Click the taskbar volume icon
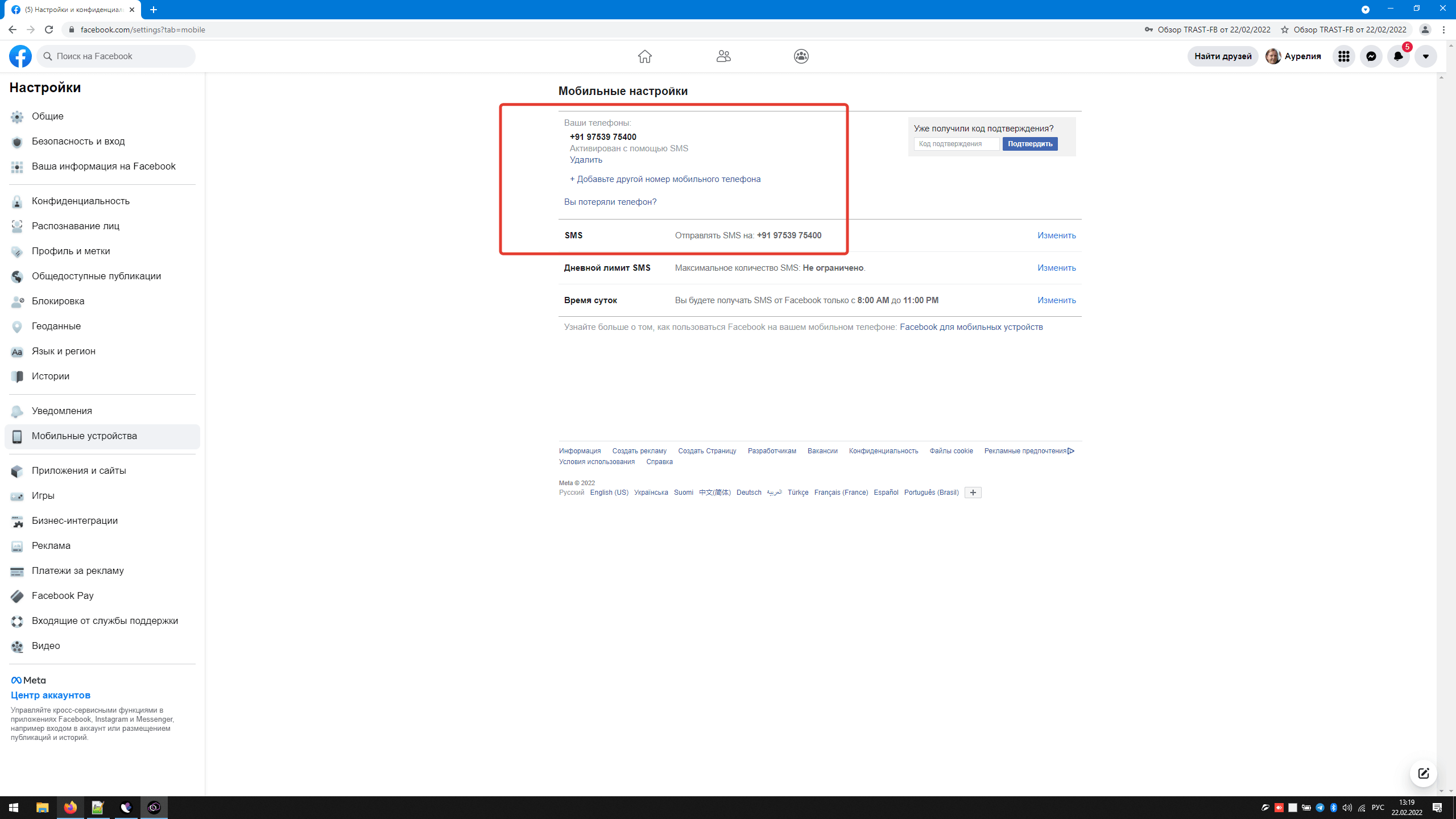The image size is (1456, 819). pos(1347,808)
